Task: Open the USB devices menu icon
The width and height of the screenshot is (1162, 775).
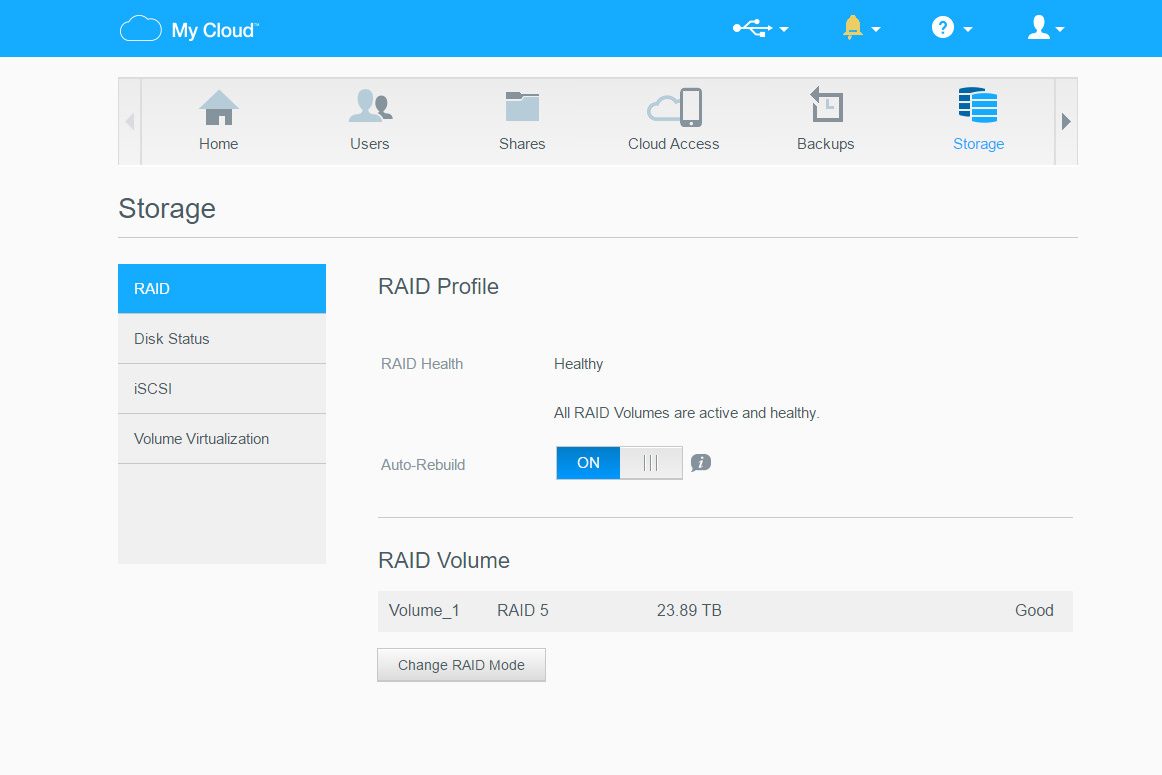Action: pos(752,28)
